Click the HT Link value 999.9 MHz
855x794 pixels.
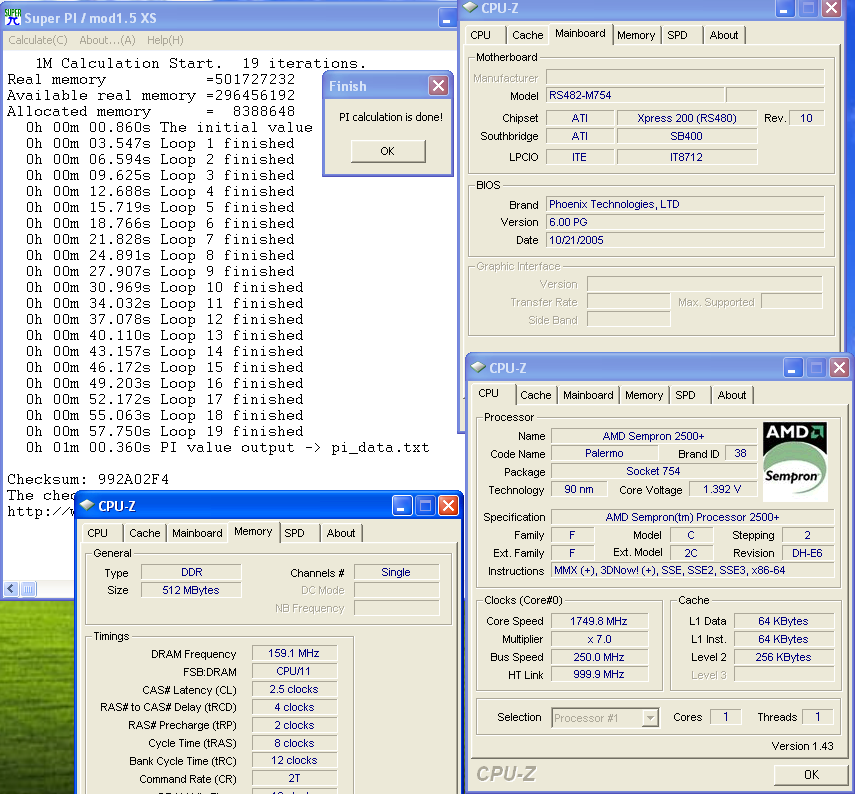pos(599,675)
